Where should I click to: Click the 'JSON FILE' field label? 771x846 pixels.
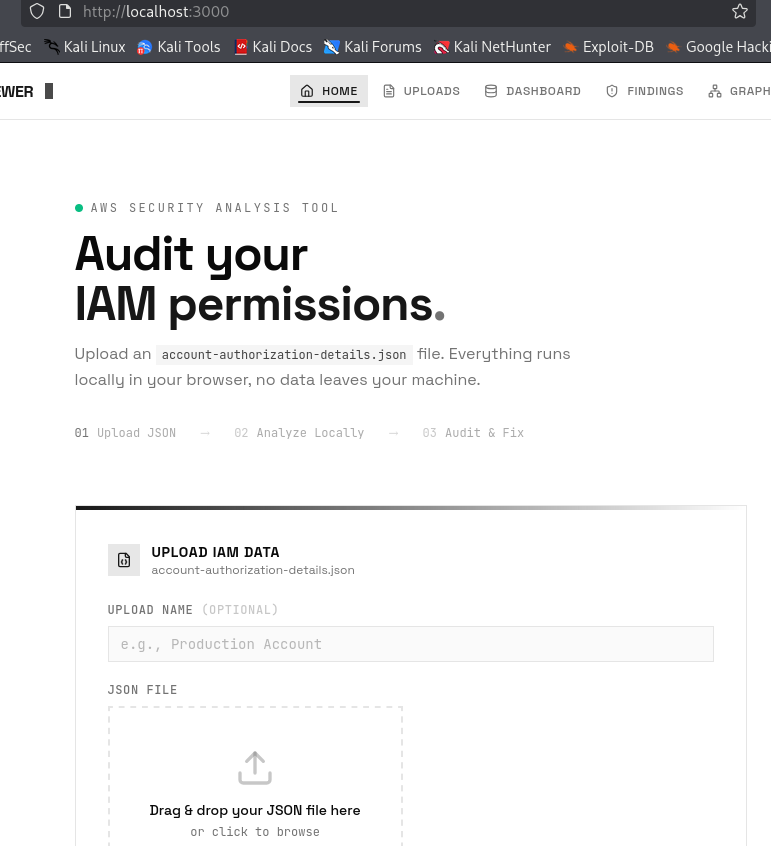point(142,690)
